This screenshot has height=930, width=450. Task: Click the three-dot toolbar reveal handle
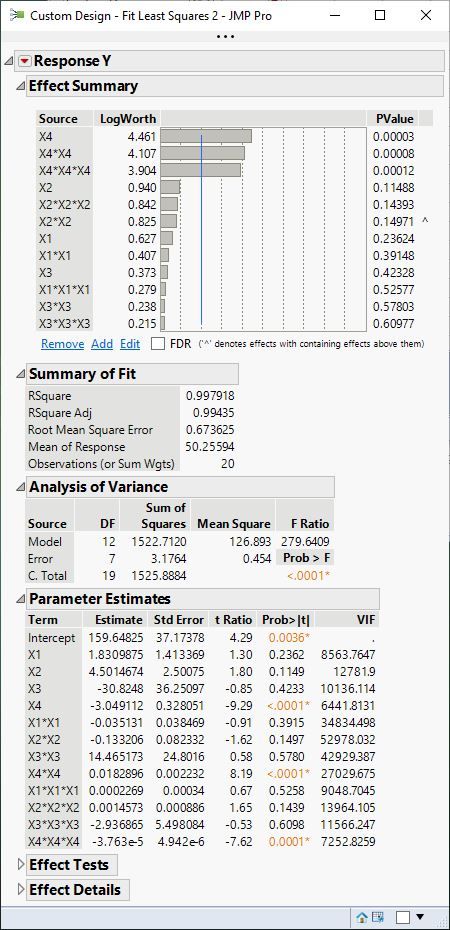225,36
